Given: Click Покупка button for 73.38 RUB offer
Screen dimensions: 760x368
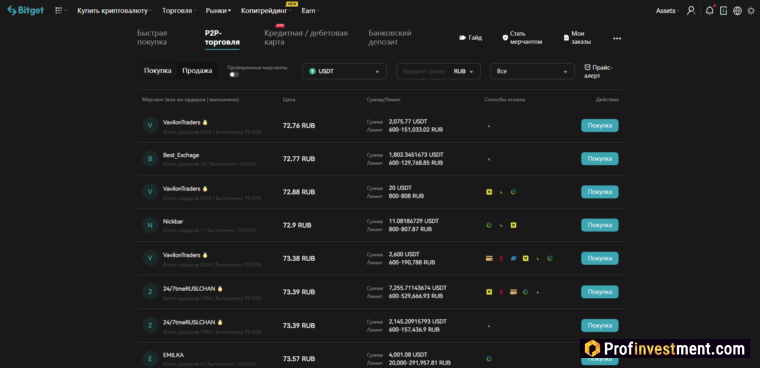Looking at the screenshot, I should click(x=600, y=258).
